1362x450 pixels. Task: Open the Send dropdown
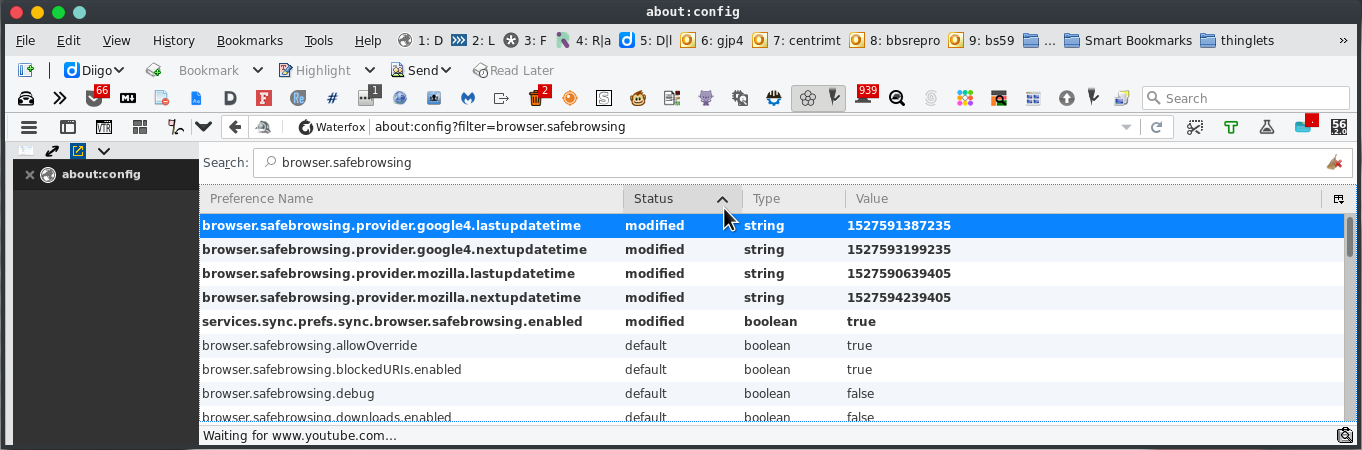pos(421,70)
